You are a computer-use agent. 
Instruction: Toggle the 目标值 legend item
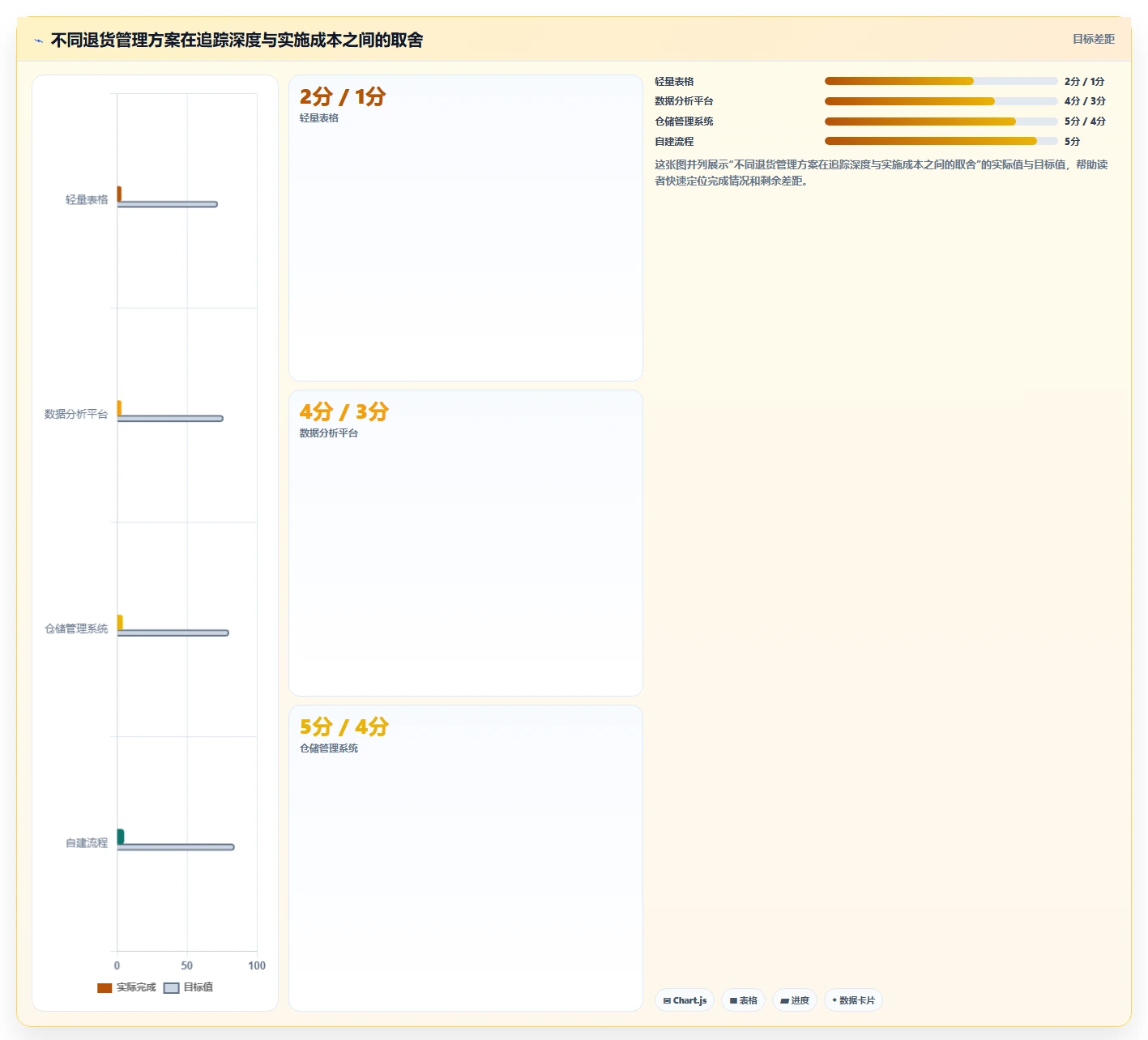pyautogui.click(x=189, y=987)
